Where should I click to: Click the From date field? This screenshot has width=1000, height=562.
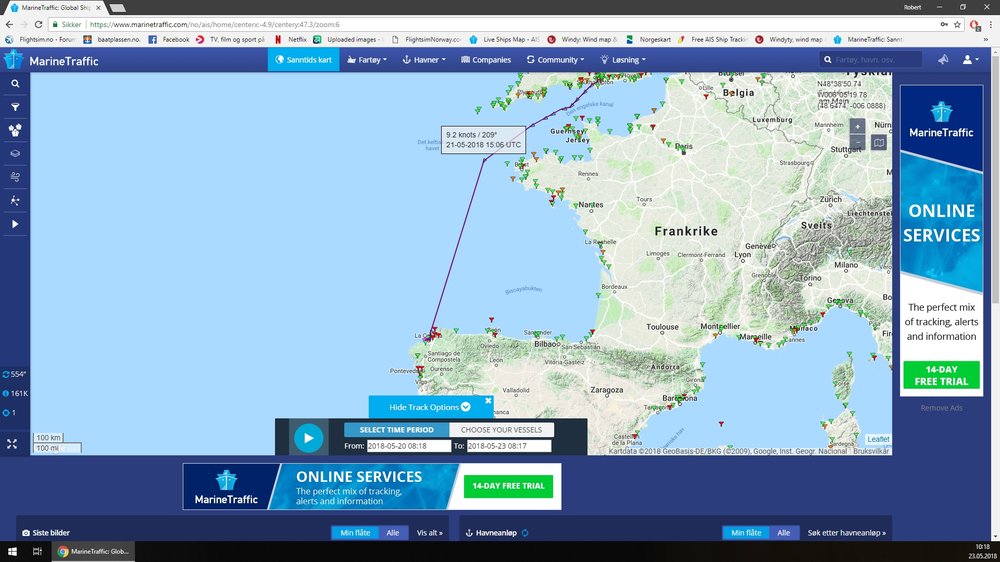pyautogui.click(x=409, y=446)
